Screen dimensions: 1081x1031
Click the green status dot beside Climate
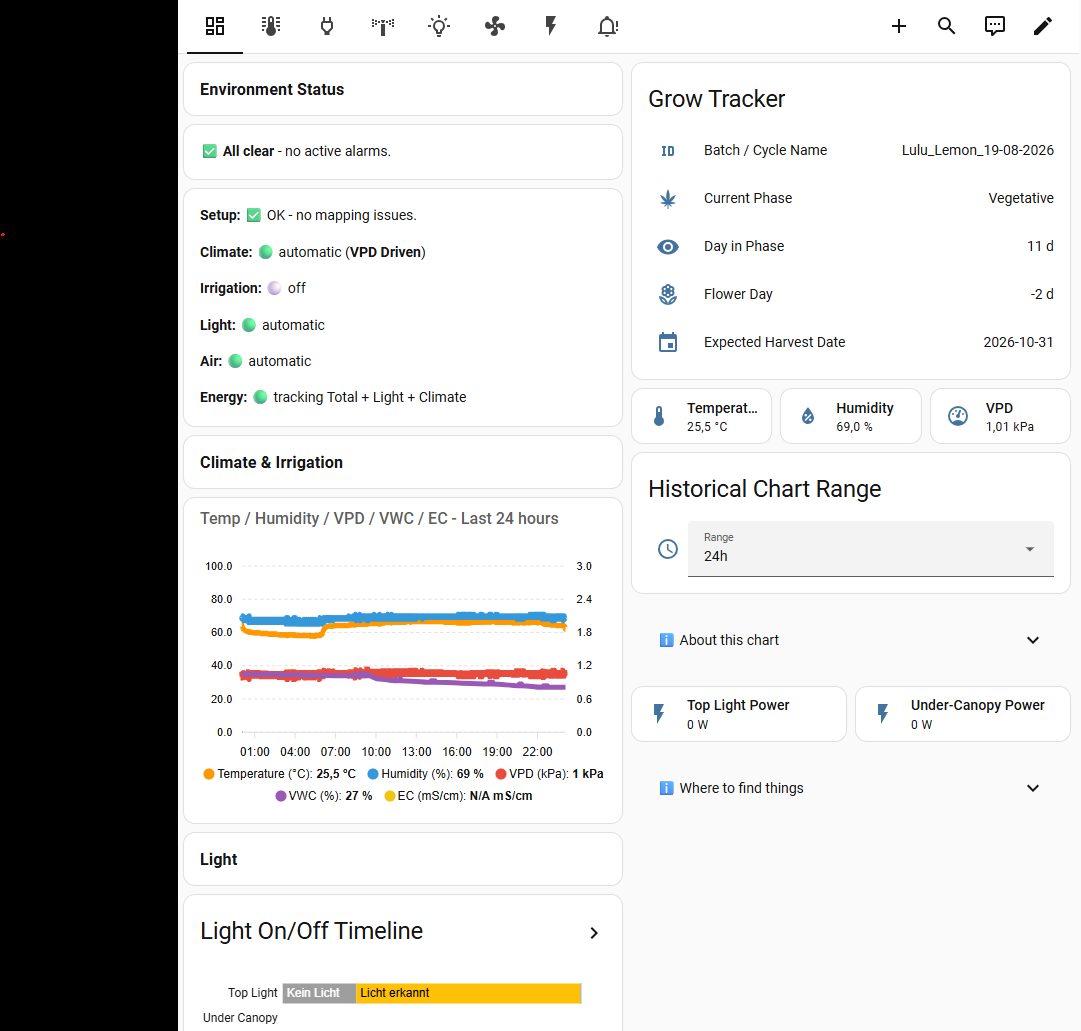click(265, 252)
